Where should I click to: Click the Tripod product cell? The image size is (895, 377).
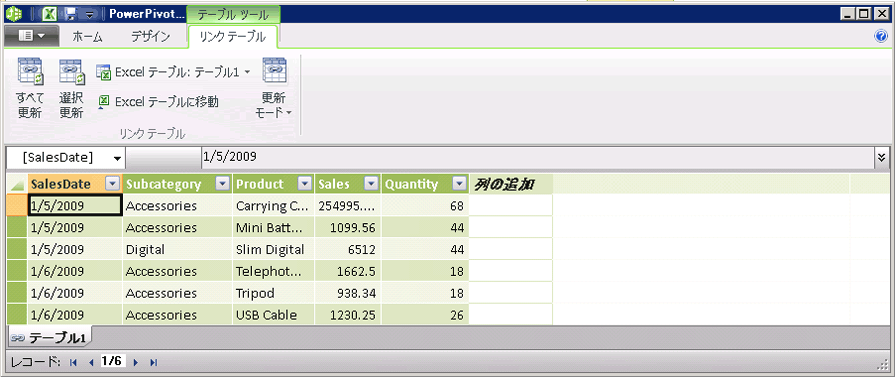[x=273, y=293]
